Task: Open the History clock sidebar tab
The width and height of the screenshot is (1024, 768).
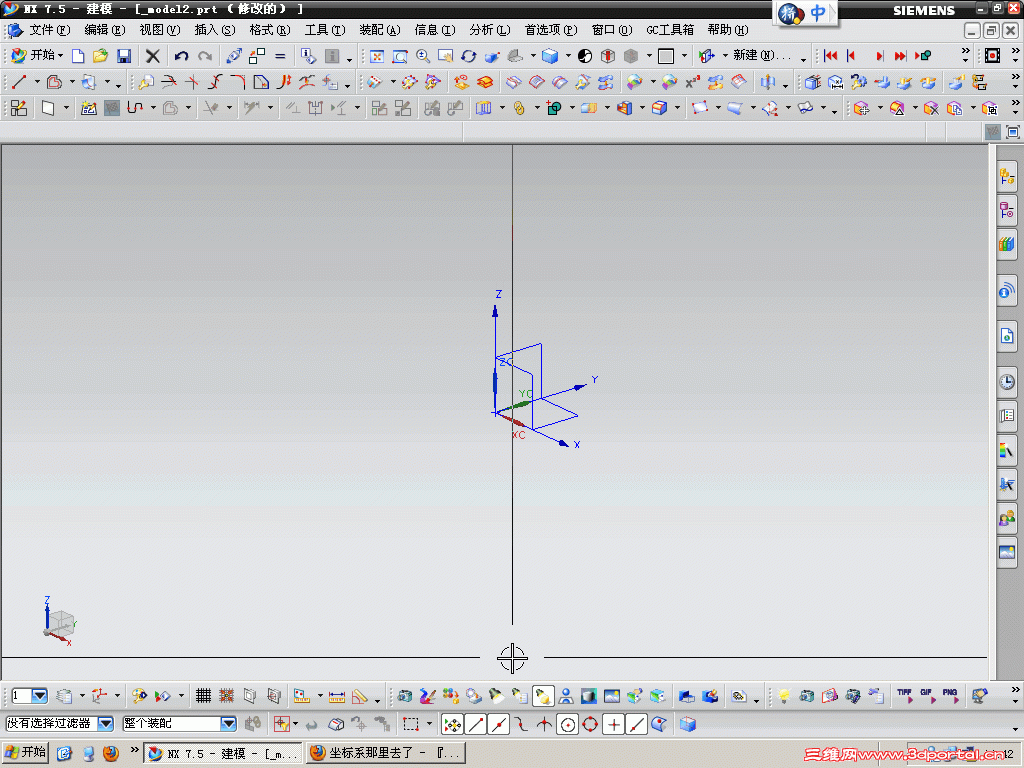Action: click(x=1006, y=382)
